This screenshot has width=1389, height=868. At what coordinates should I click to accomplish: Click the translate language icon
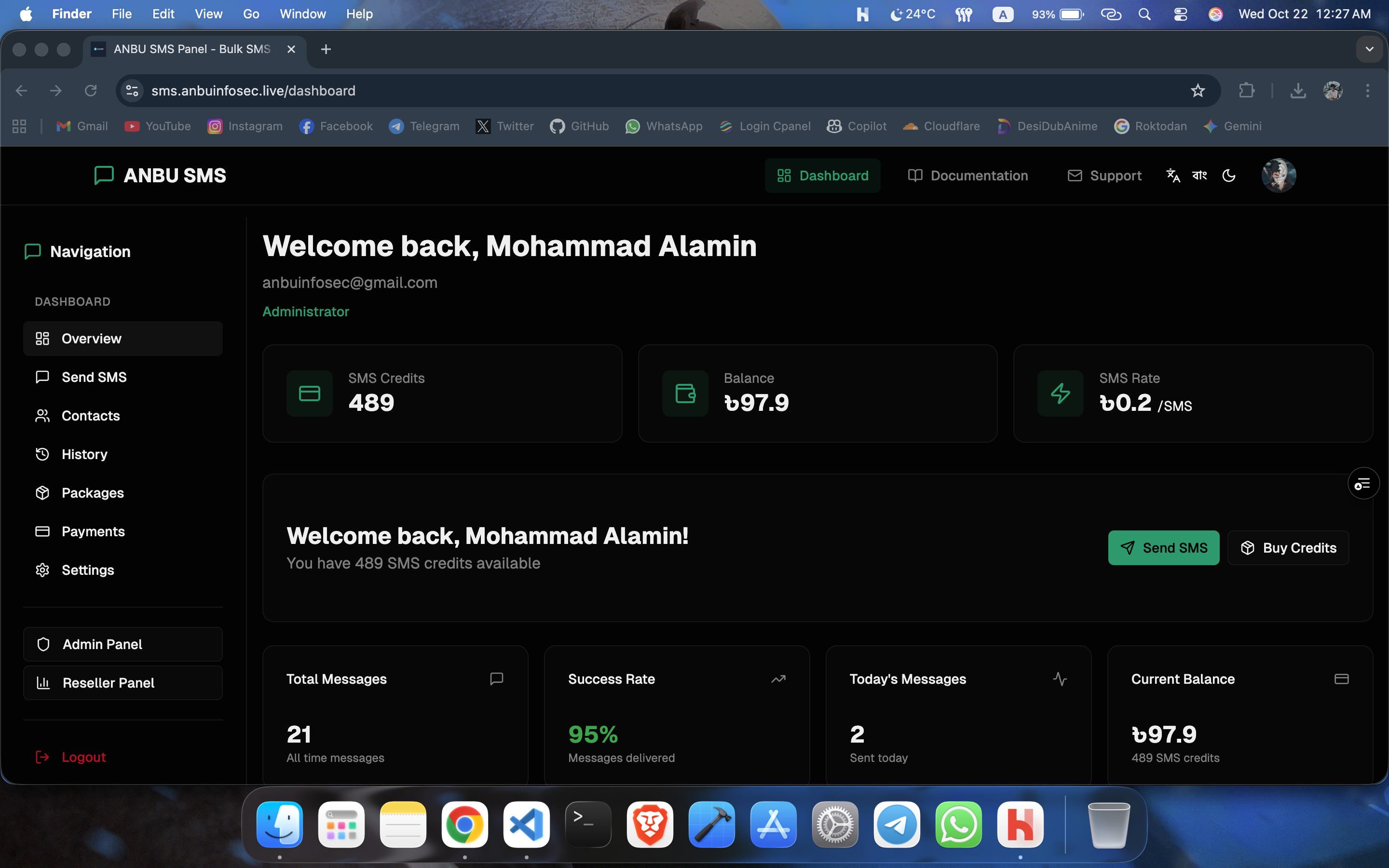click(1172, 176)
